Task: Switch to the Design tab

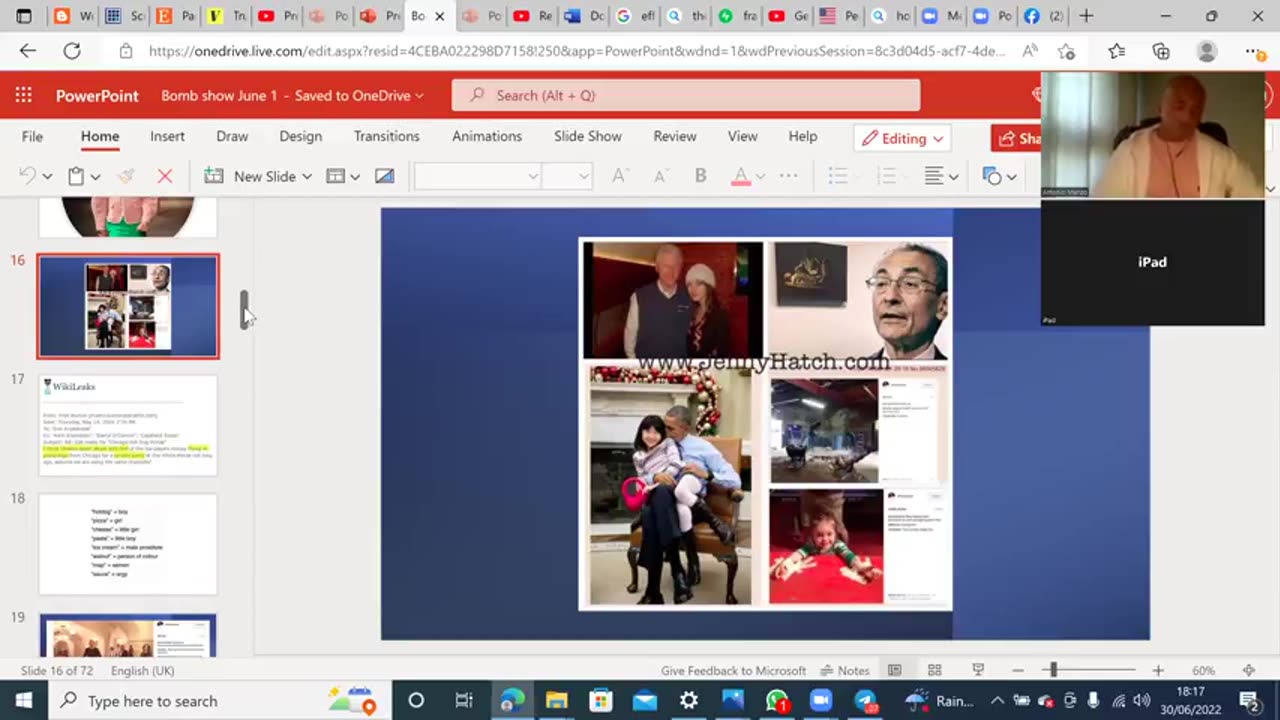Action: coord(301,136)
